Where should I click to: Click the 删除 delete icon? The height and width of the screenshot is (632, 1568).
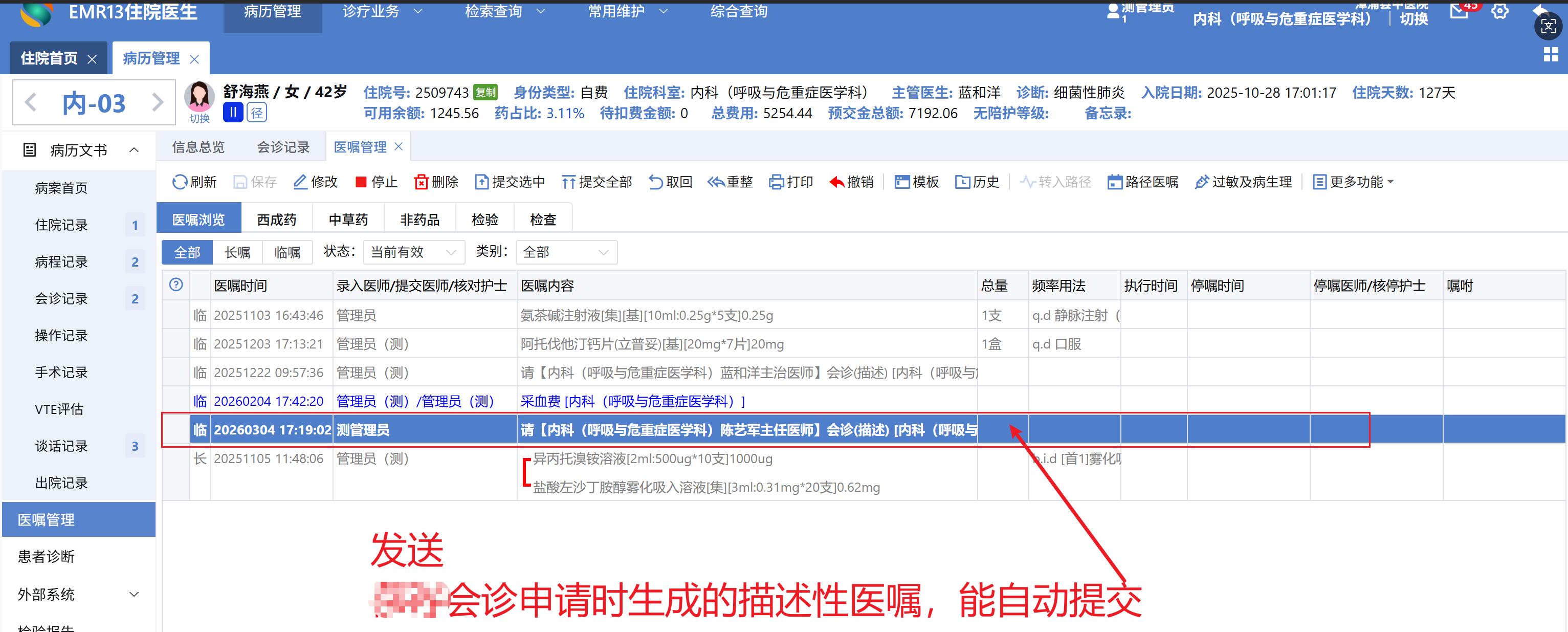421,182
